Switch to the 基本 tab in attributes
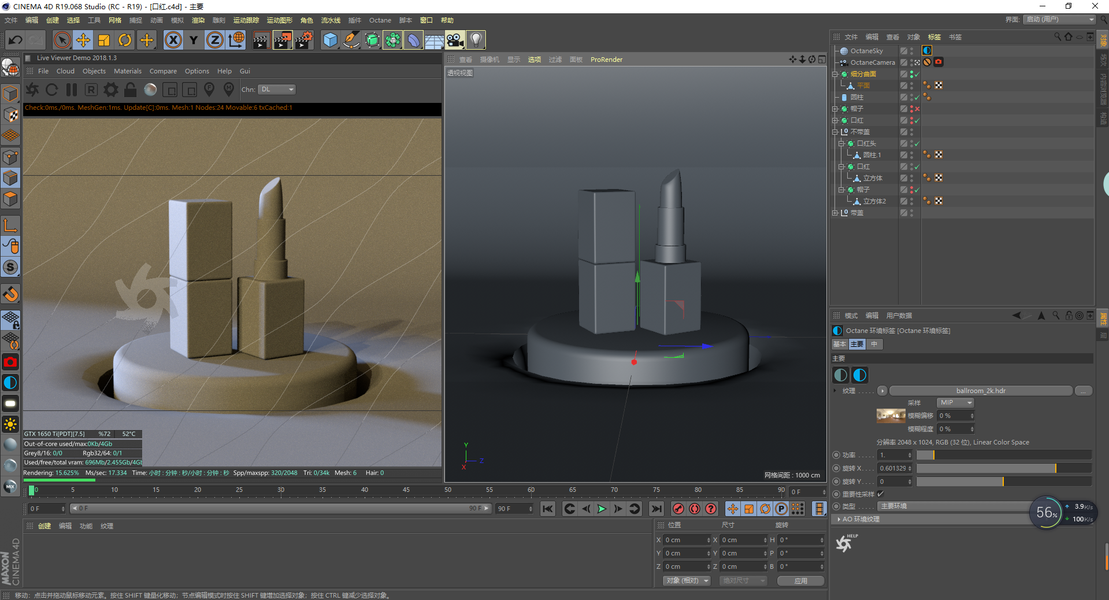Viewport: 1109px width, 600px height. pos(840,344)
